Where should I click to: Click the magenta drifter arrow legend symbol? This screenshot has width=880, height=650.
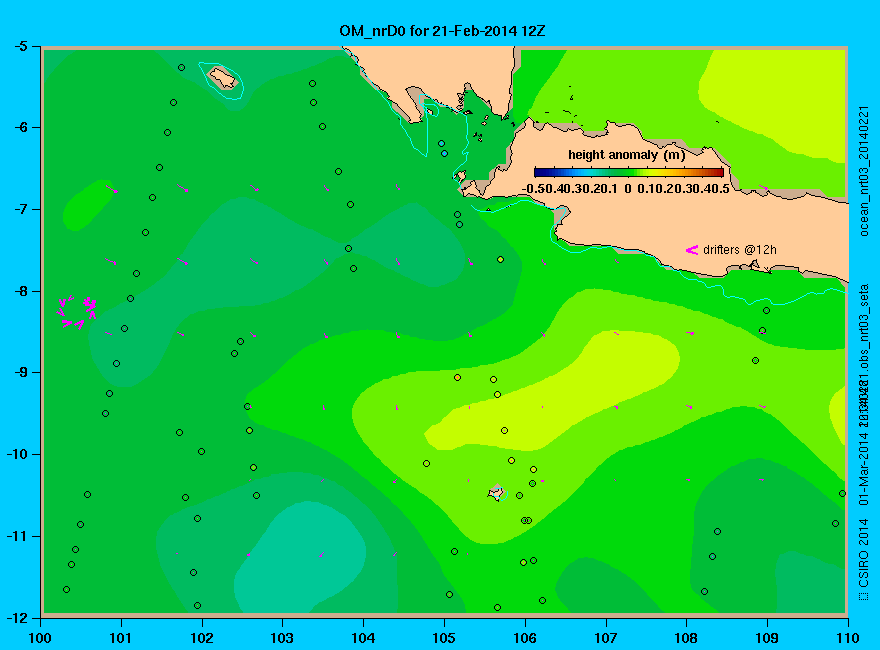(692, 250)
